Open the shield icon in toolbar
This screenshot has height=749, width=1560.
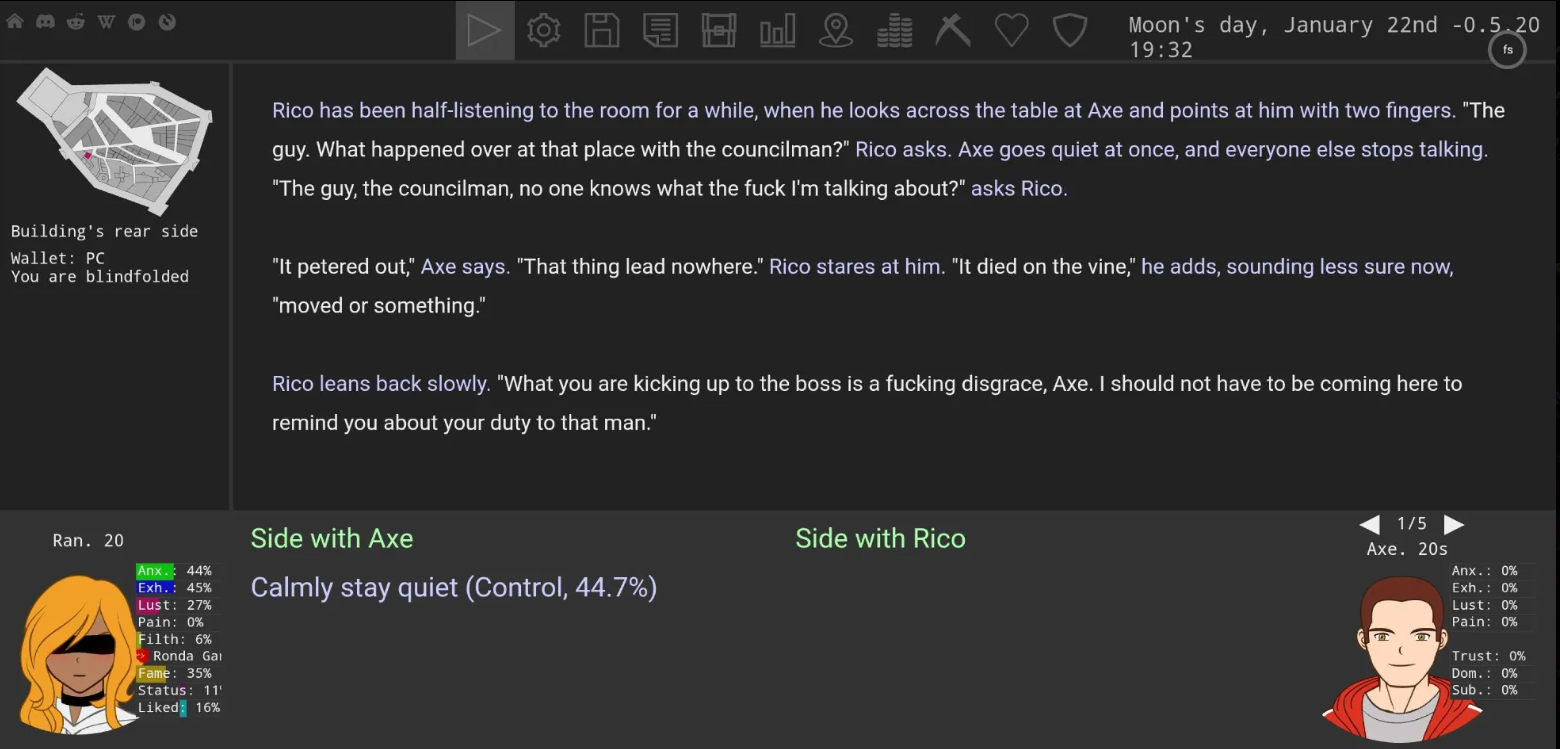tap(1069, 30)
